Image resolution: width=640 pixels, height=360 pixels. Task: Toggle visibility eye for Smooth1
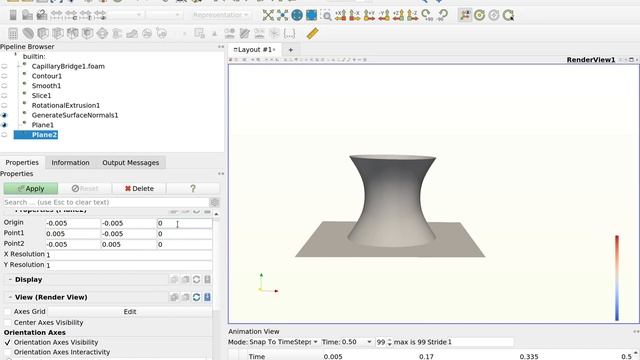(x=4, y=86)
